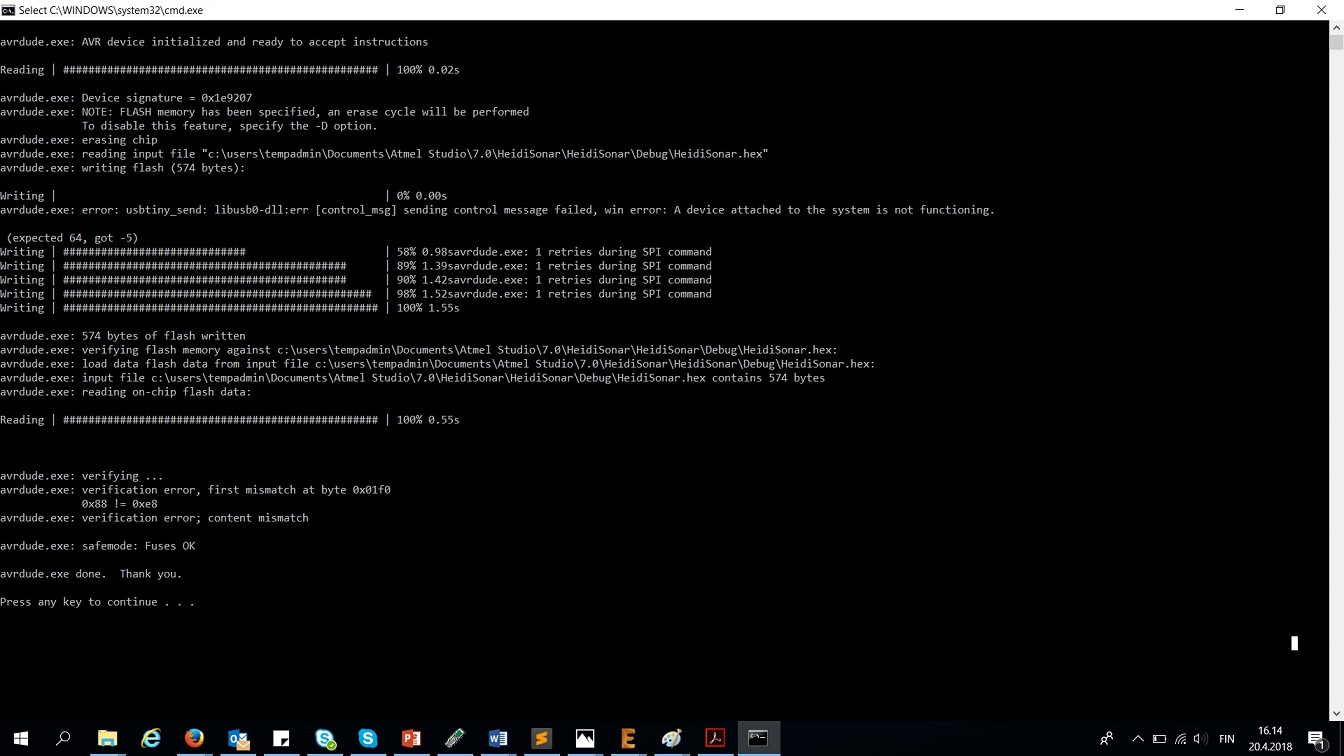Screen dimensions: 1344x756
Task: Select the active cmd.exe taskbar button
Action: pyautogui.click(x=759, y=739)
